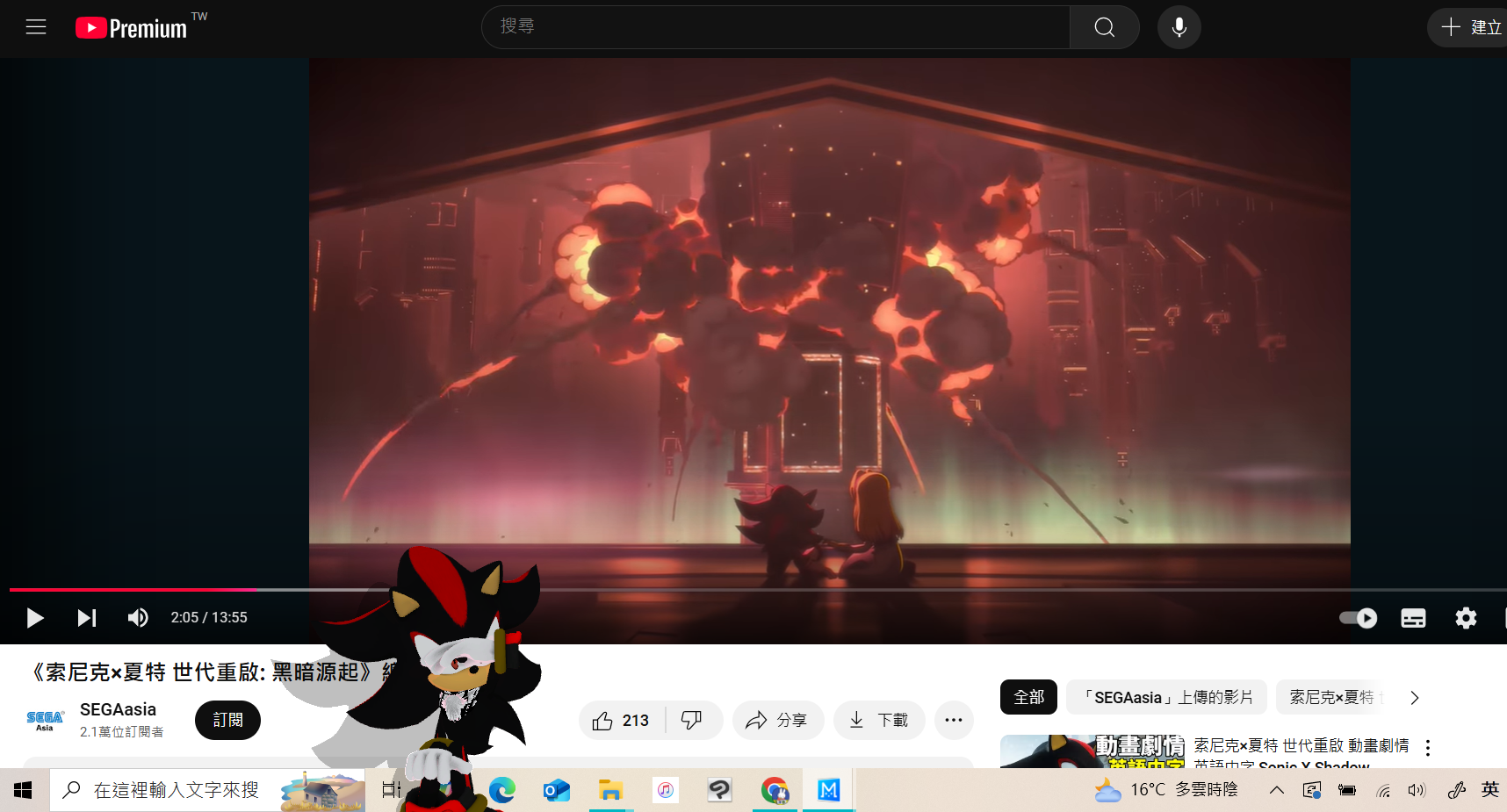Open more actions ellipsis menu
This screenshot has width=1507, height=812.
tap(954, 721)
